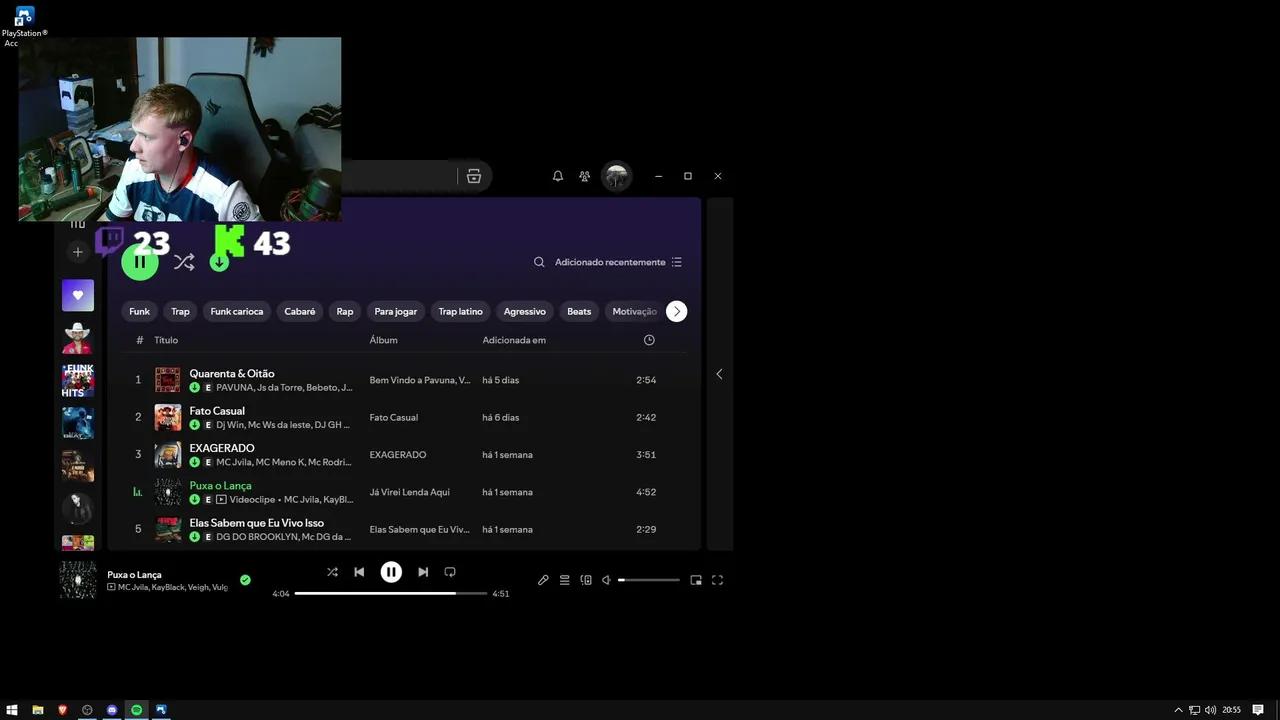Apply the Agressivo filter chip
1280x720 pixels.
pos(525,311)
